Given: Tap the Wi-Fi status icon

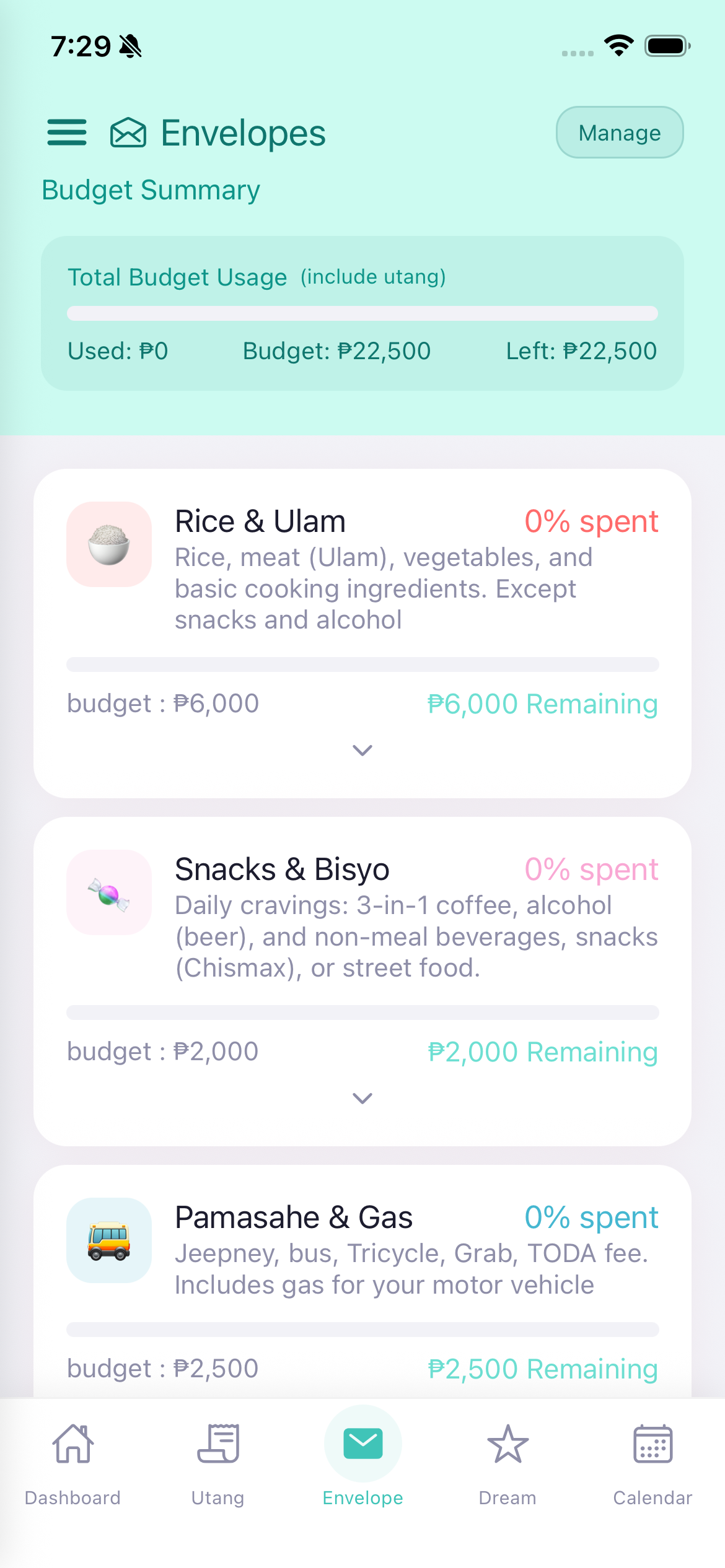Looking at the screenshot, I should point(618,46).
